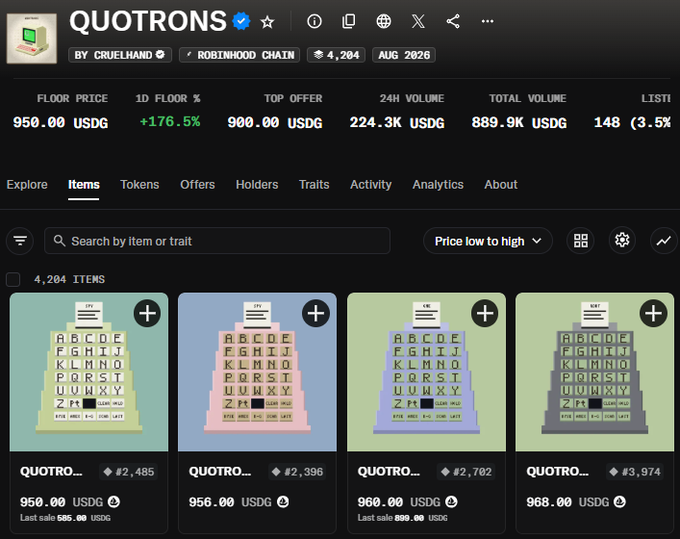
Task: Open the Analytics tab
Action: [x=438, y=185]
